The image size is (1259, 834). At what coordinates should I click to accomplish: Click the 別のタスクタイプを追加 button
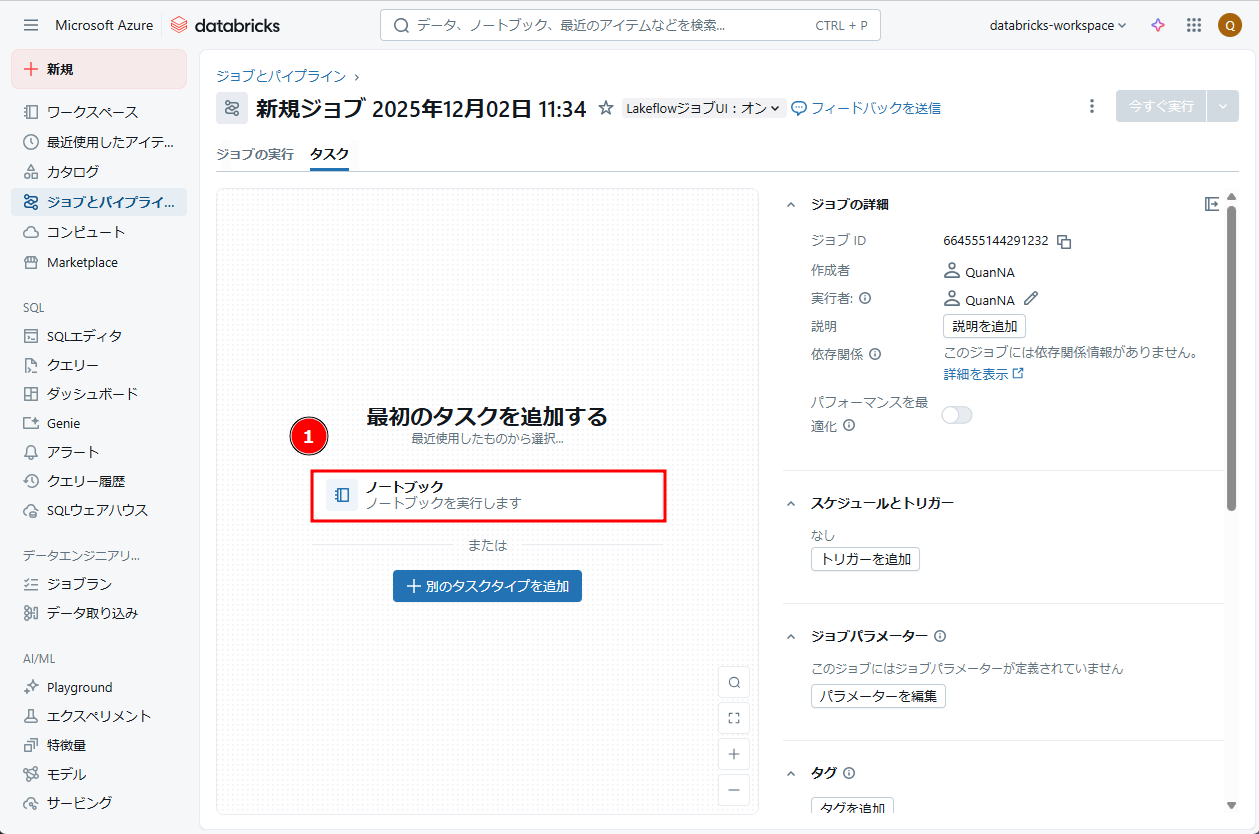pyautogui.click(x=487, y=586)
